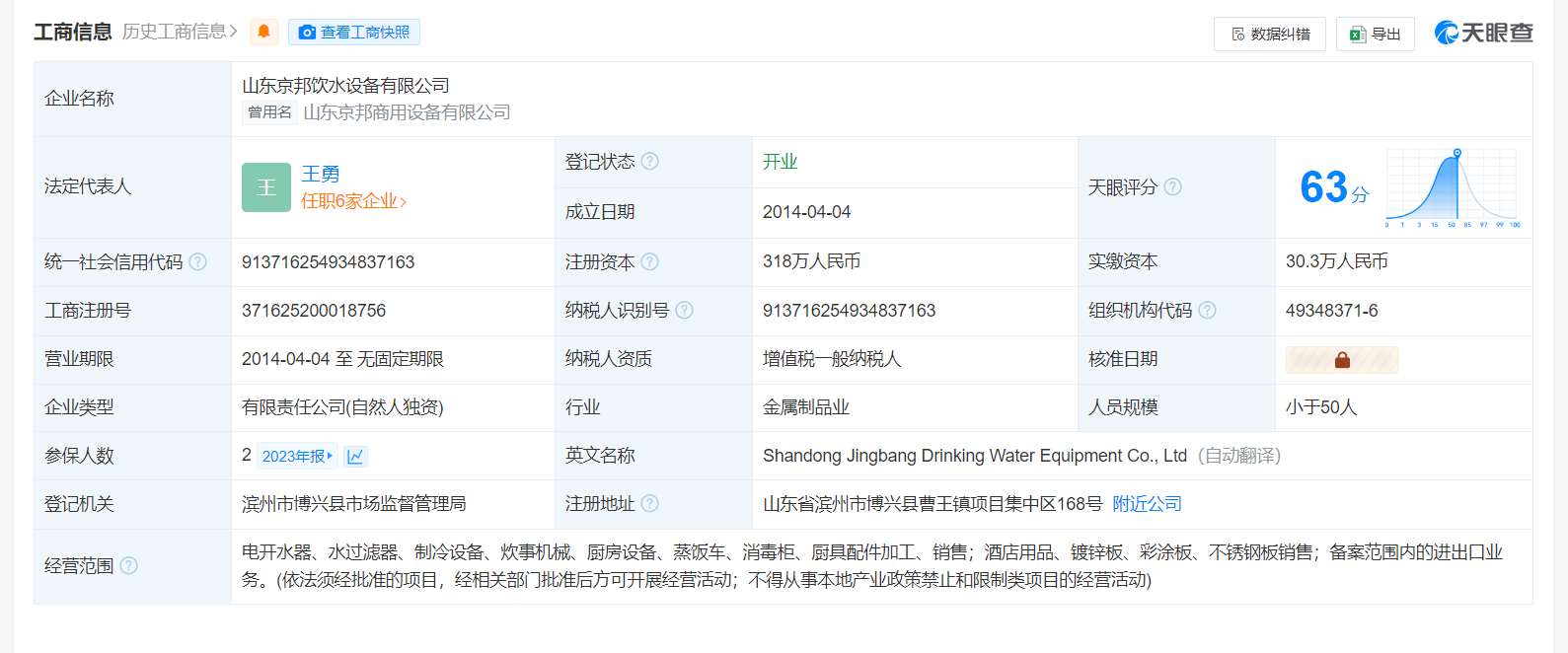Click the green 王 avatar icon
Viewport: 1568px width, 653px height.
266,187
